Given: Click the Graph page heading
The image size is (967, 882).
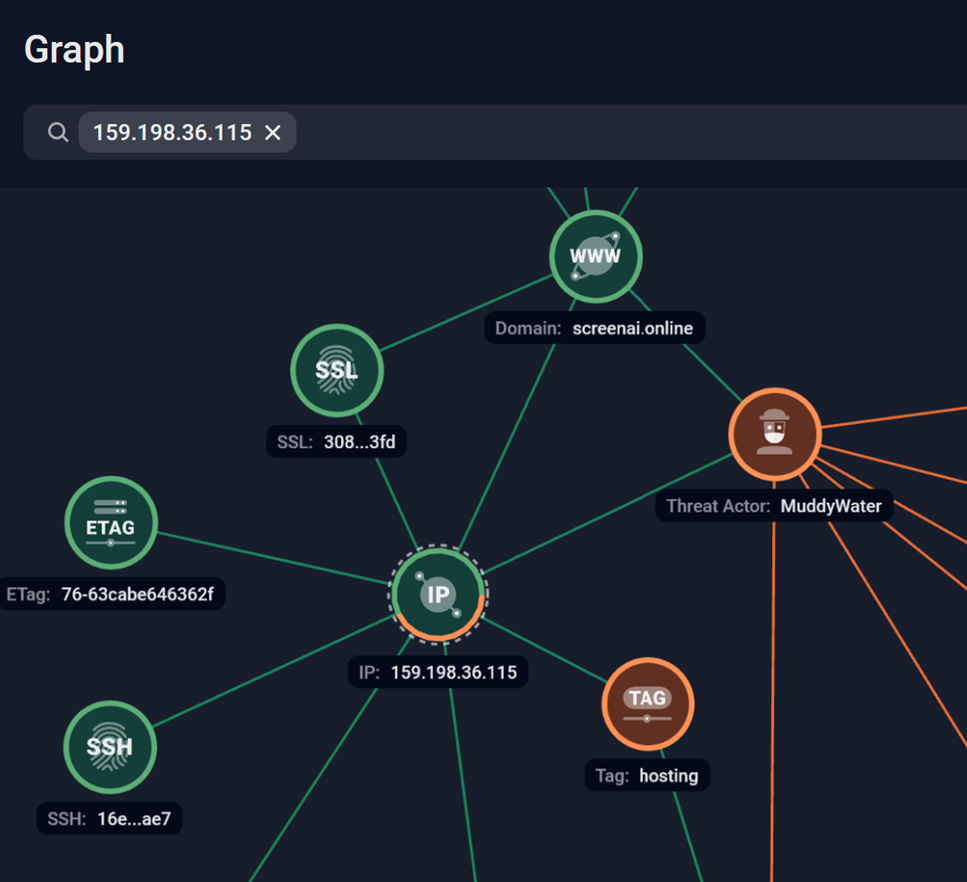Looking at the screenshot, I should coord(74,49).
